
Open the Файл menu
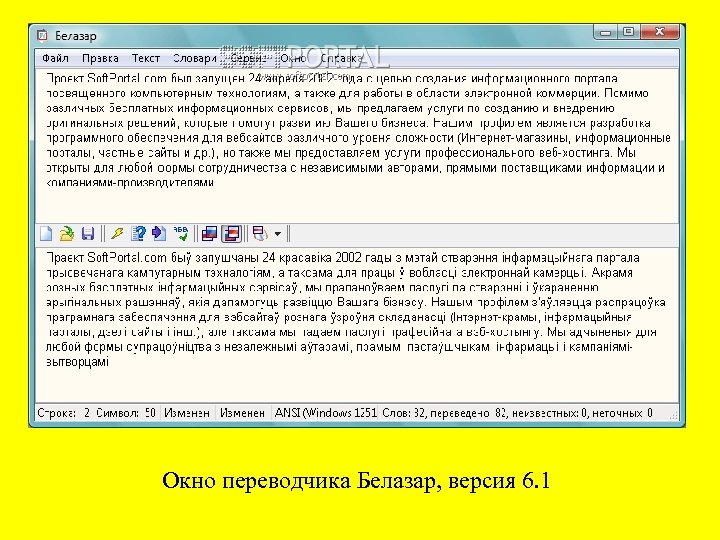[x=55, y=58]
